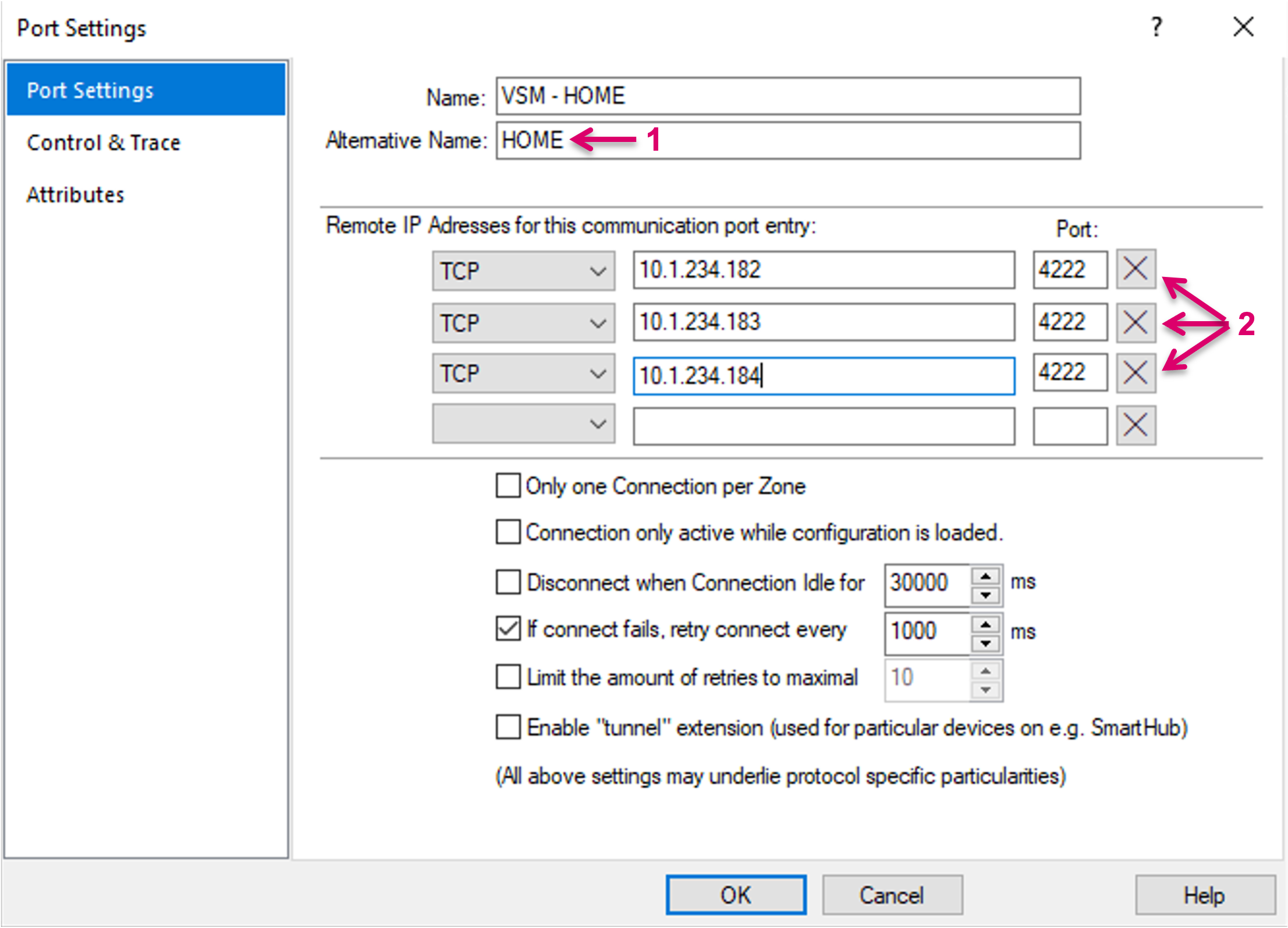This screenshot has width=1288, height=928.
Task: Click the X button on the empty address row
Action: tap(1135, 425)
